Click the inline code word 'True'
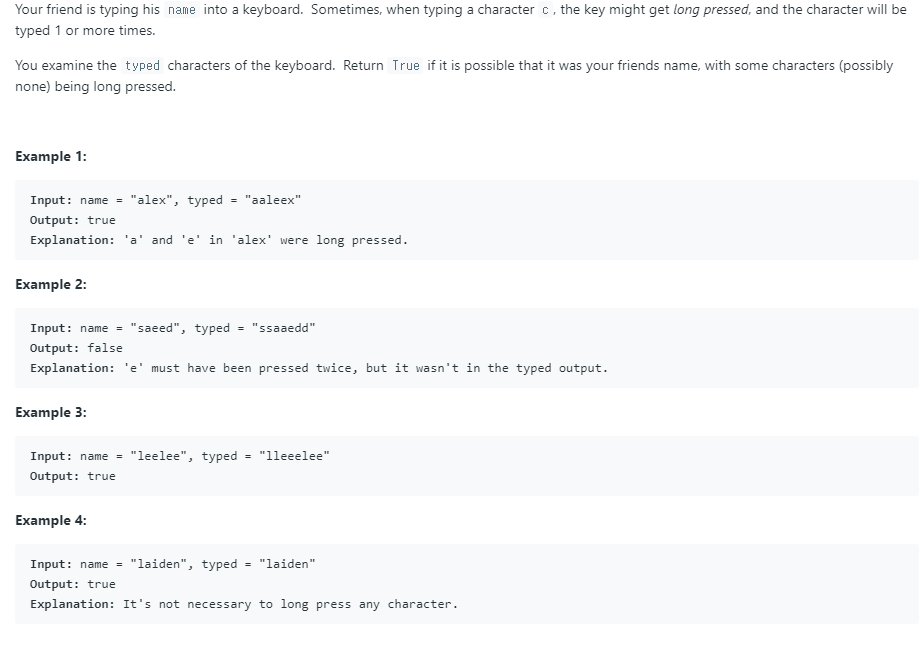923x649 pixels. point(406,66)
